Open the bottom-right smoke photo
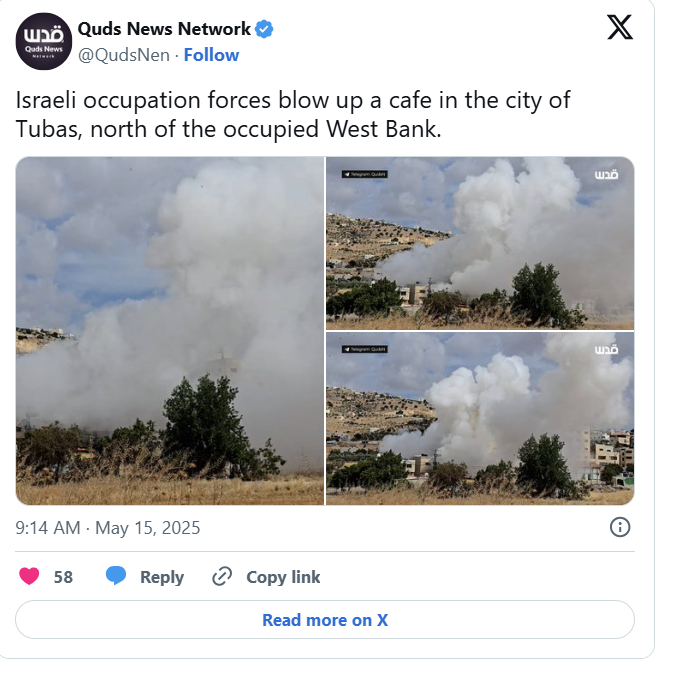The image size is (681, 675). click(x=480, y=419)
